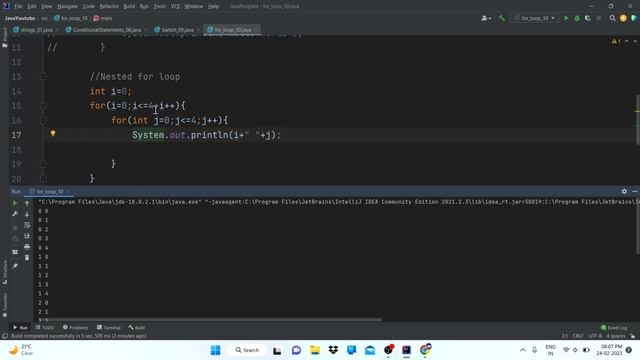The height and width of the screenshot is (360, 640).
Task: Click the 4 spaces indent status item
Action: click(x=616, y=336)
